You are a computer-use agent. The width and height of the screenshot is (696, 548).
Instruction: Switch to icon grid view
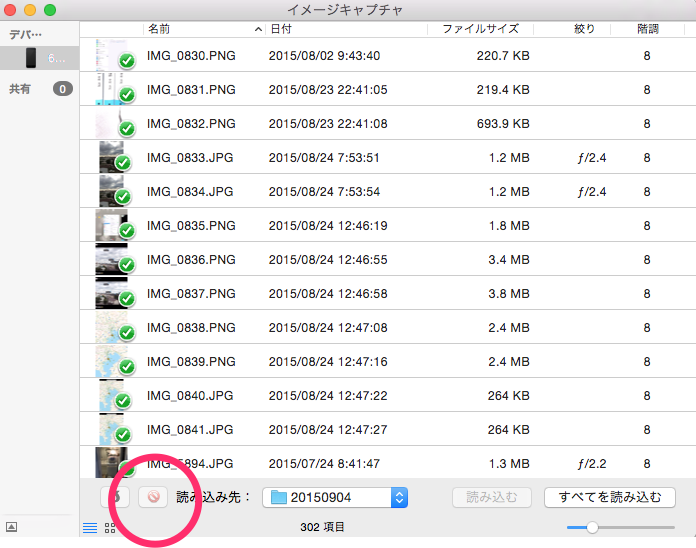coord(110,528)
